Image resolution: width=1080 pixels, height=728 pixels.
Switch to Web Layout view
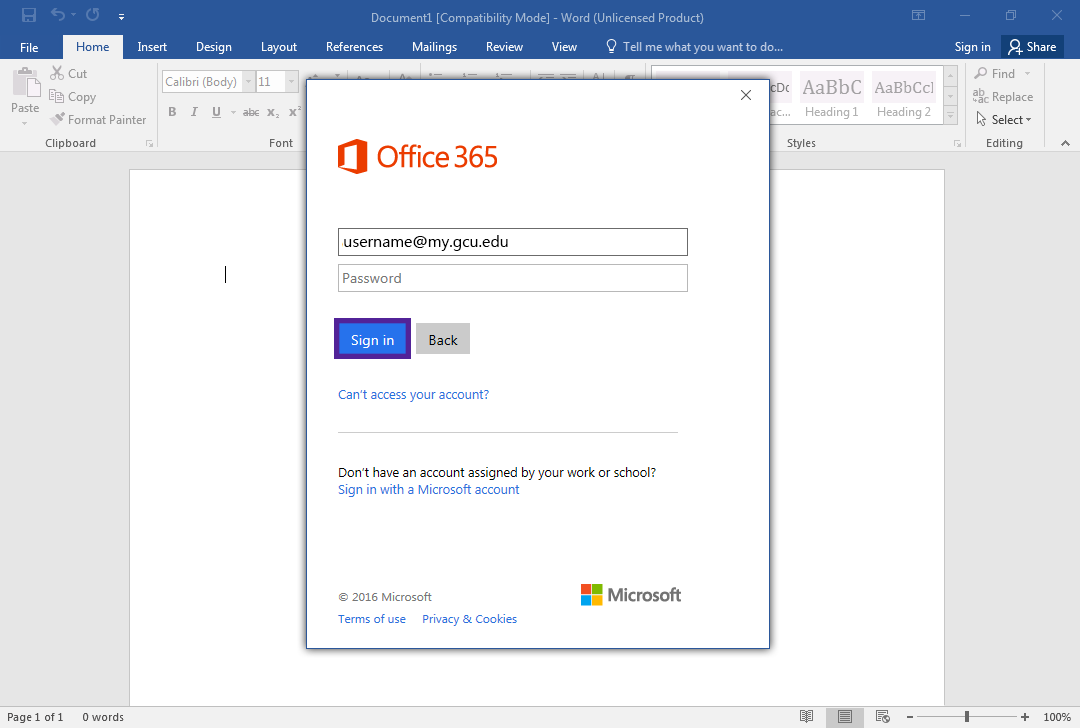882,717
